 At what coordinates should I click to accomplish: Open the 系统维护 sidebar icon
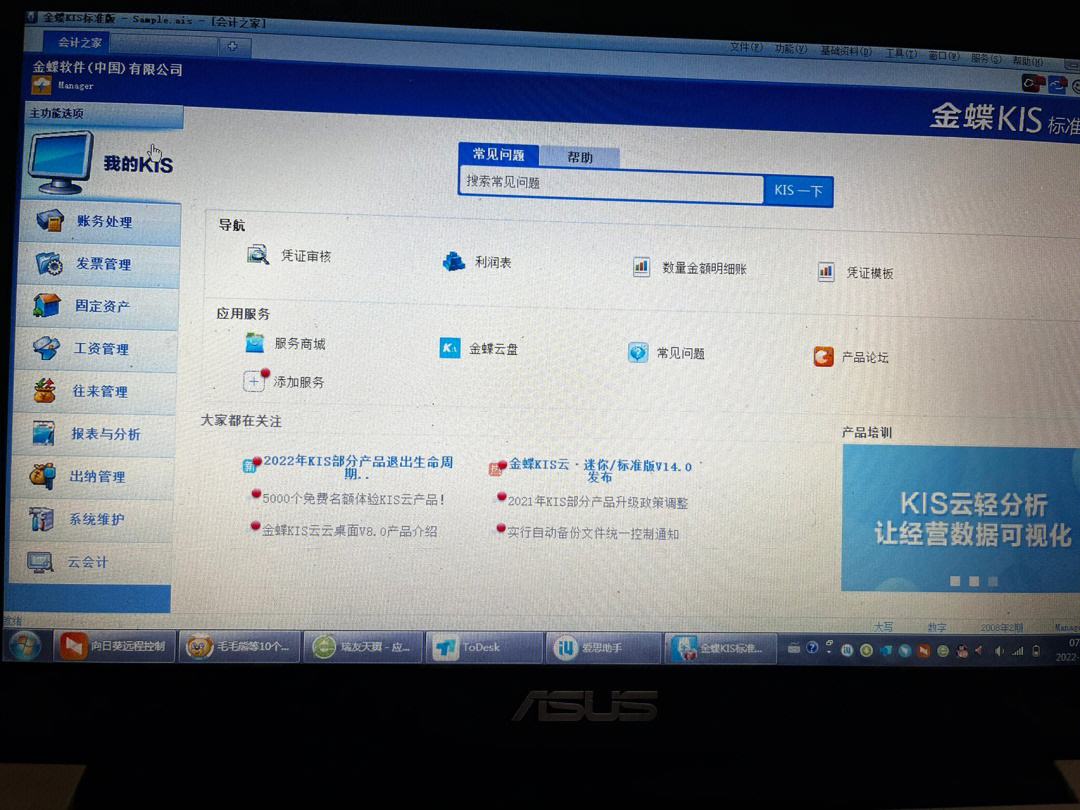point(41,519)
